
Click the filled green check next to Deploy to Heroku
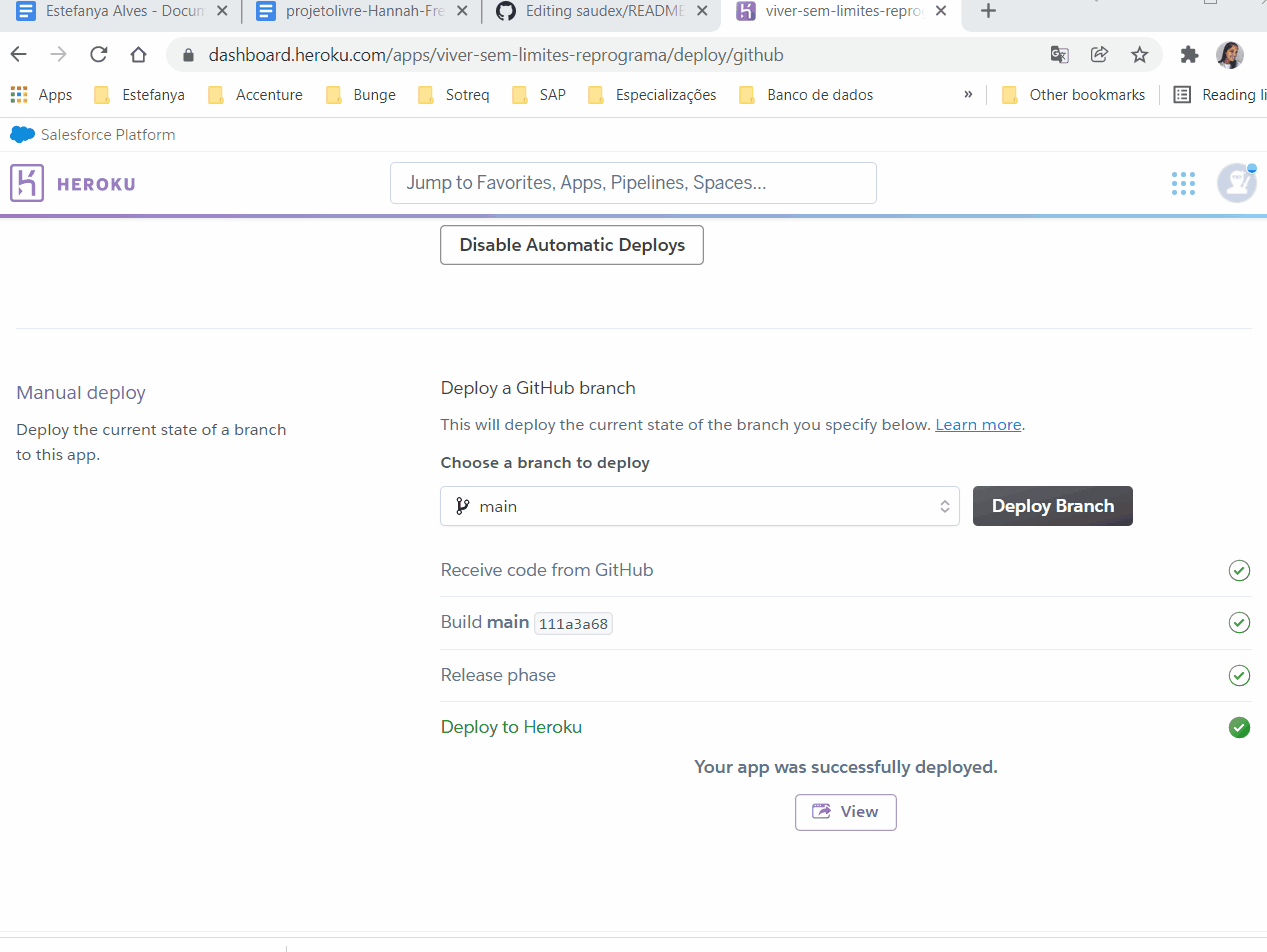click(1239, 728)
